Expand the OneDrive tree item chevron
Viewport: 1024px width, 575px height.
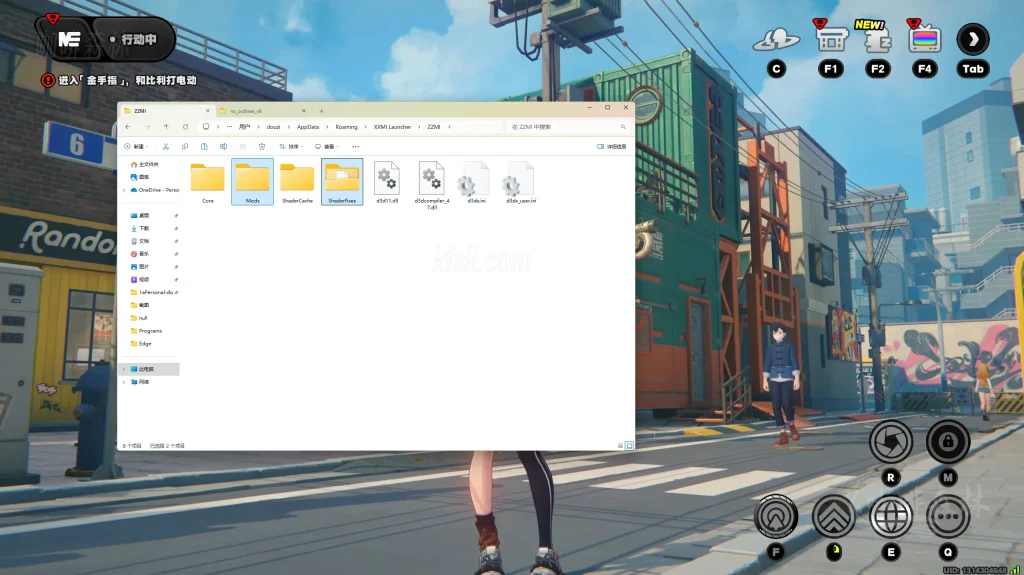(x=123, y=189)
